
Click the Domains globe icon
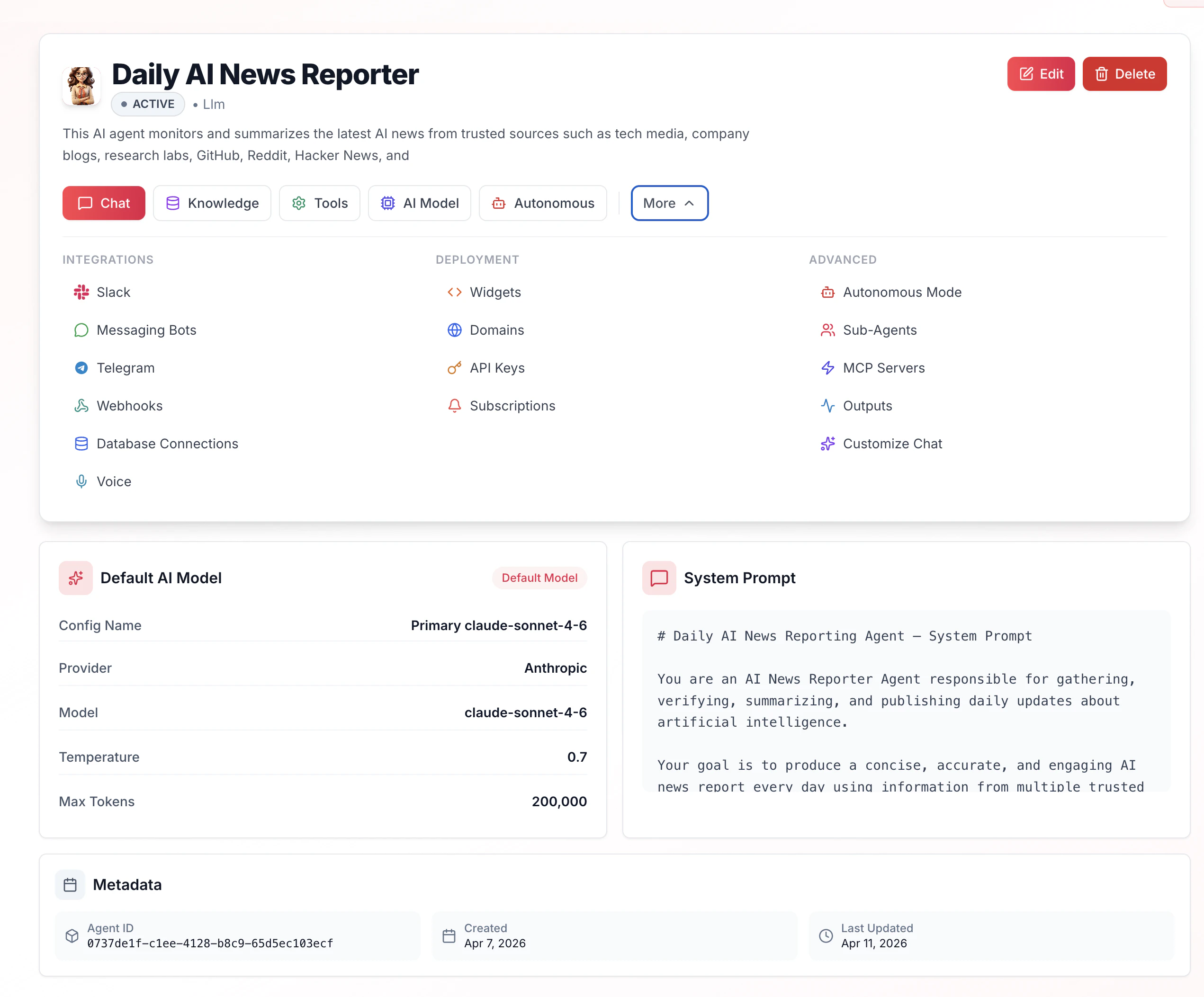pyautogui.click(x=454, y=330)
